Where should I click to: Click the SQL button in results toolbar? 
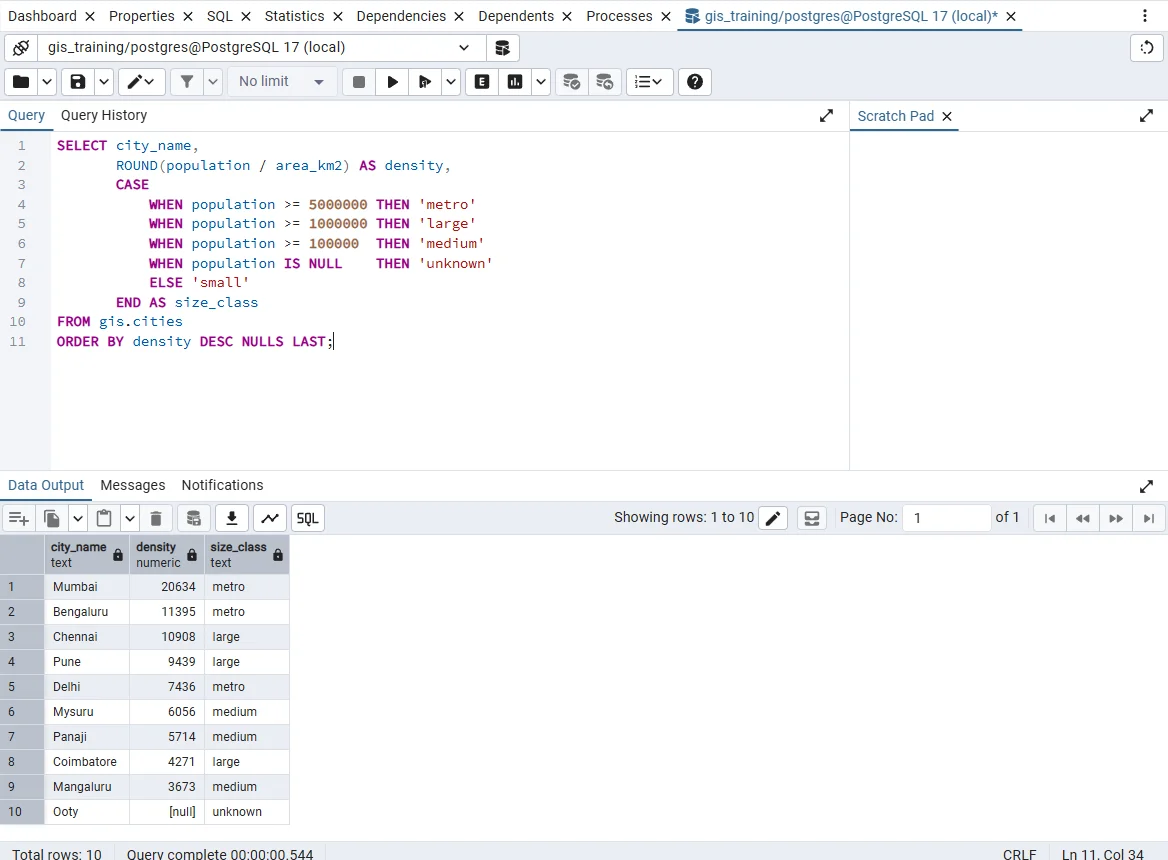pos(308,518)
